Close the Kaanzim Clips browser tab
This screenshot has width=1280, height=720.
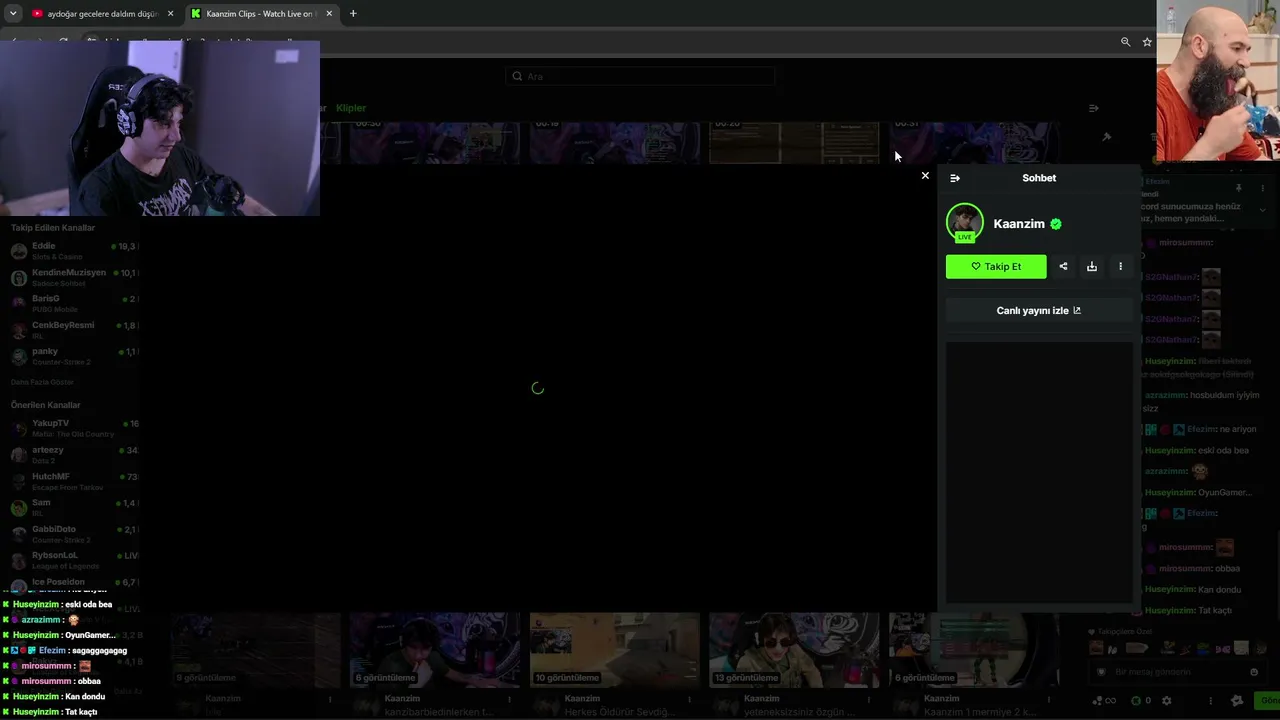click(x=329, y=14)
